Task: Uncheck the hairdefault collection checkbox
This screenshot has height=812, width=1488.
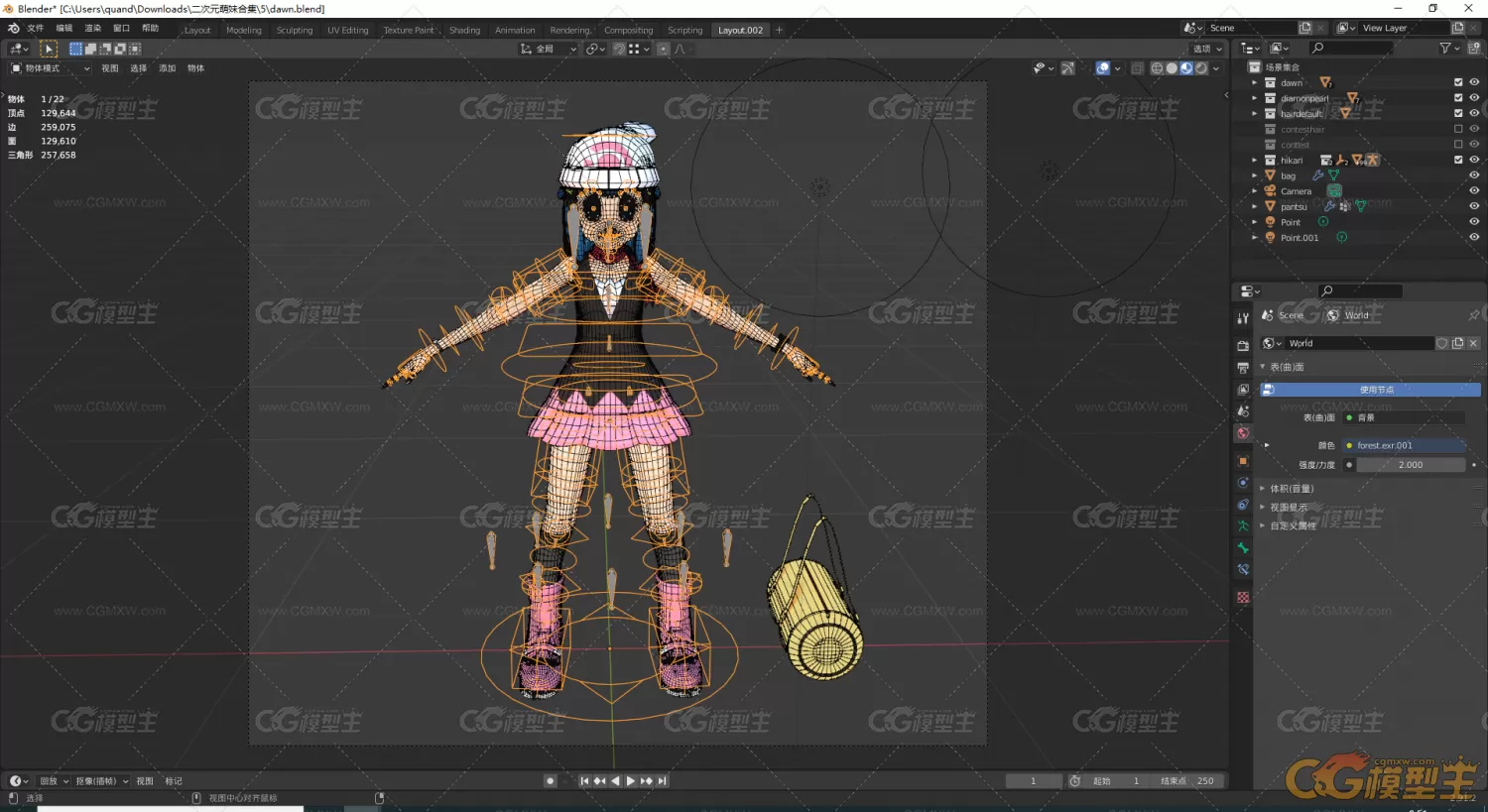Action: coord(1458,113)
